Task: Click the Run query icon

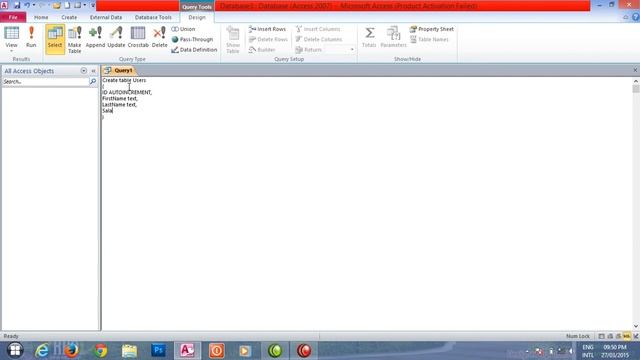Action: coord(31,37)
